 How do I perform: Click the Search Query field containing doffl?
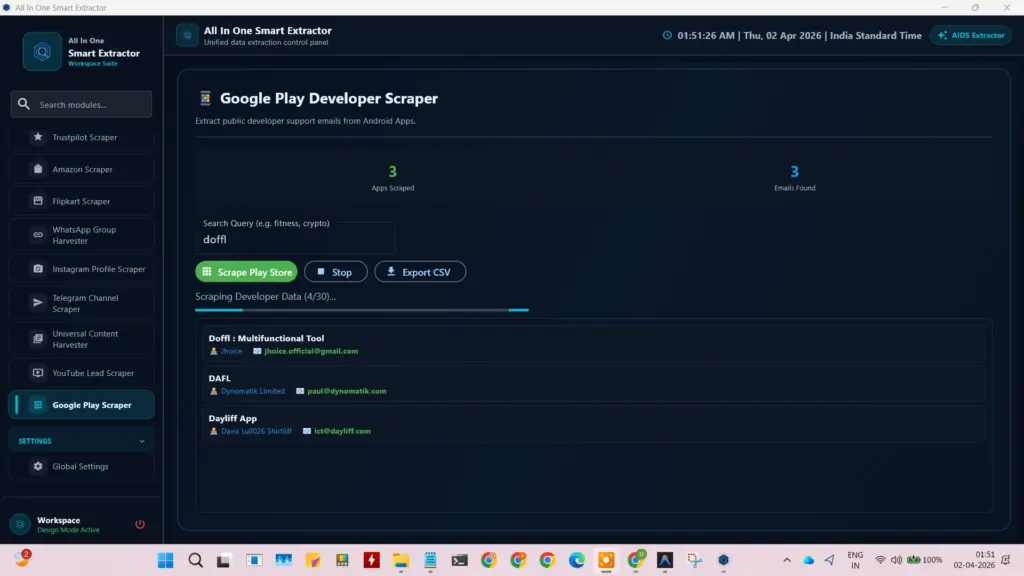(x=295, y=239)
